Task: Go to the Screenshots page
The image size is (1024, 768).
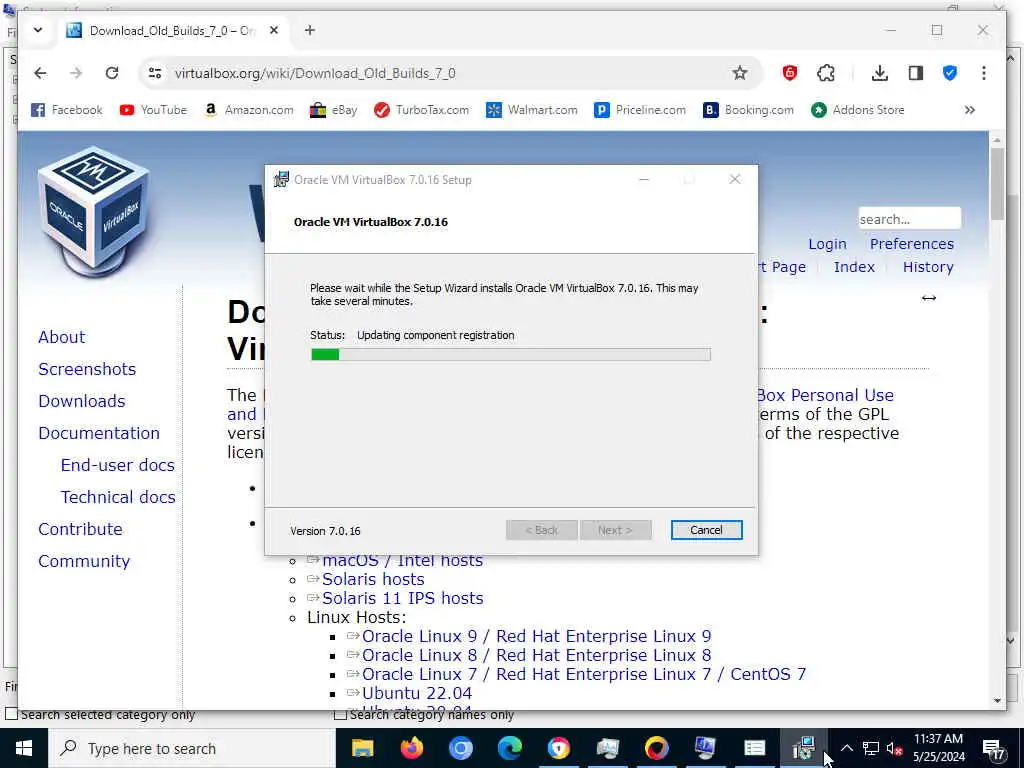Action: [x=87, y=369]
